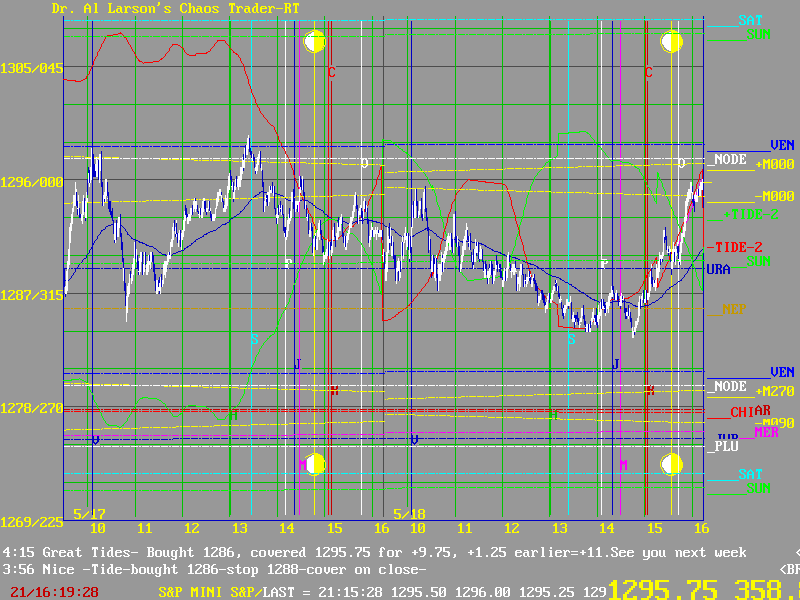The height and width of the screenshot is (600, 800).
Task: Select the red C marker under top-left moon
Action: pyautogui.click(x=332, y=72)
